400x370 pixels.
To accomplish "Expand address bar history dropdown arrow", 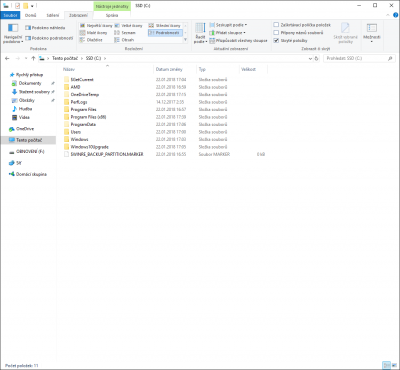I will (x=311, y=58).
